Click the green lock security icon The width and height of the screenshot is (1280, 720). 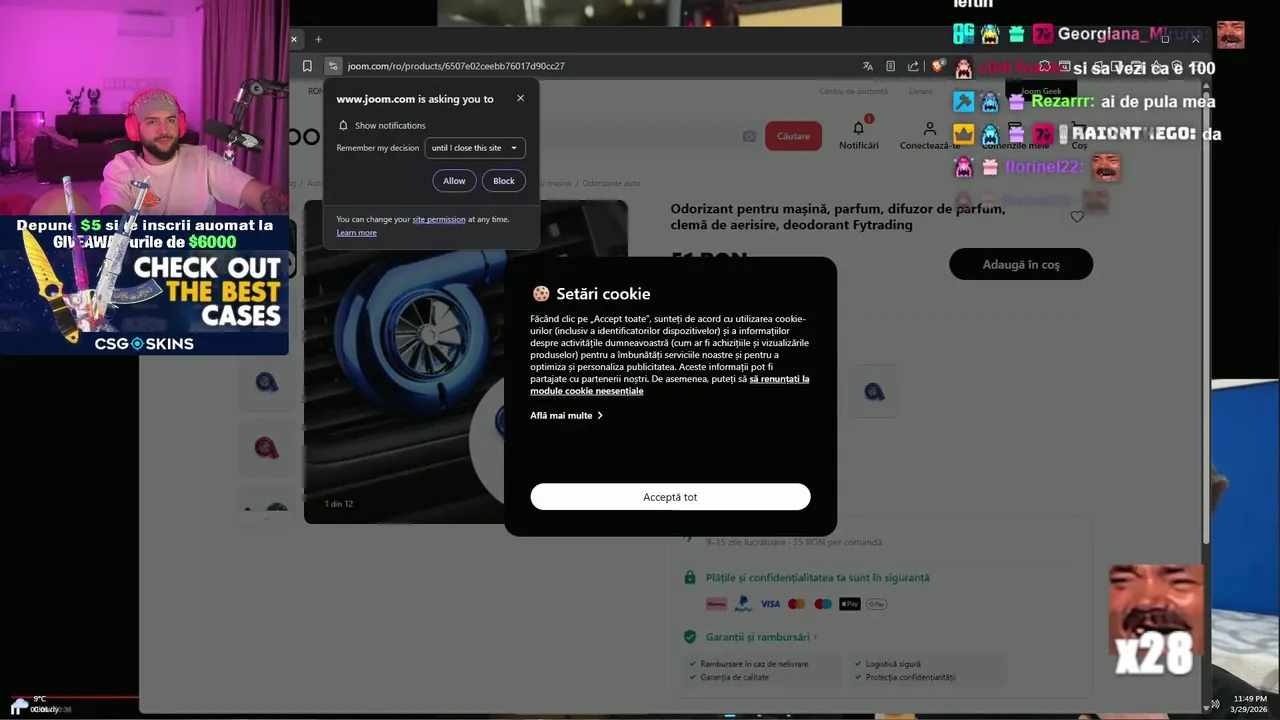tap(689, 577)
